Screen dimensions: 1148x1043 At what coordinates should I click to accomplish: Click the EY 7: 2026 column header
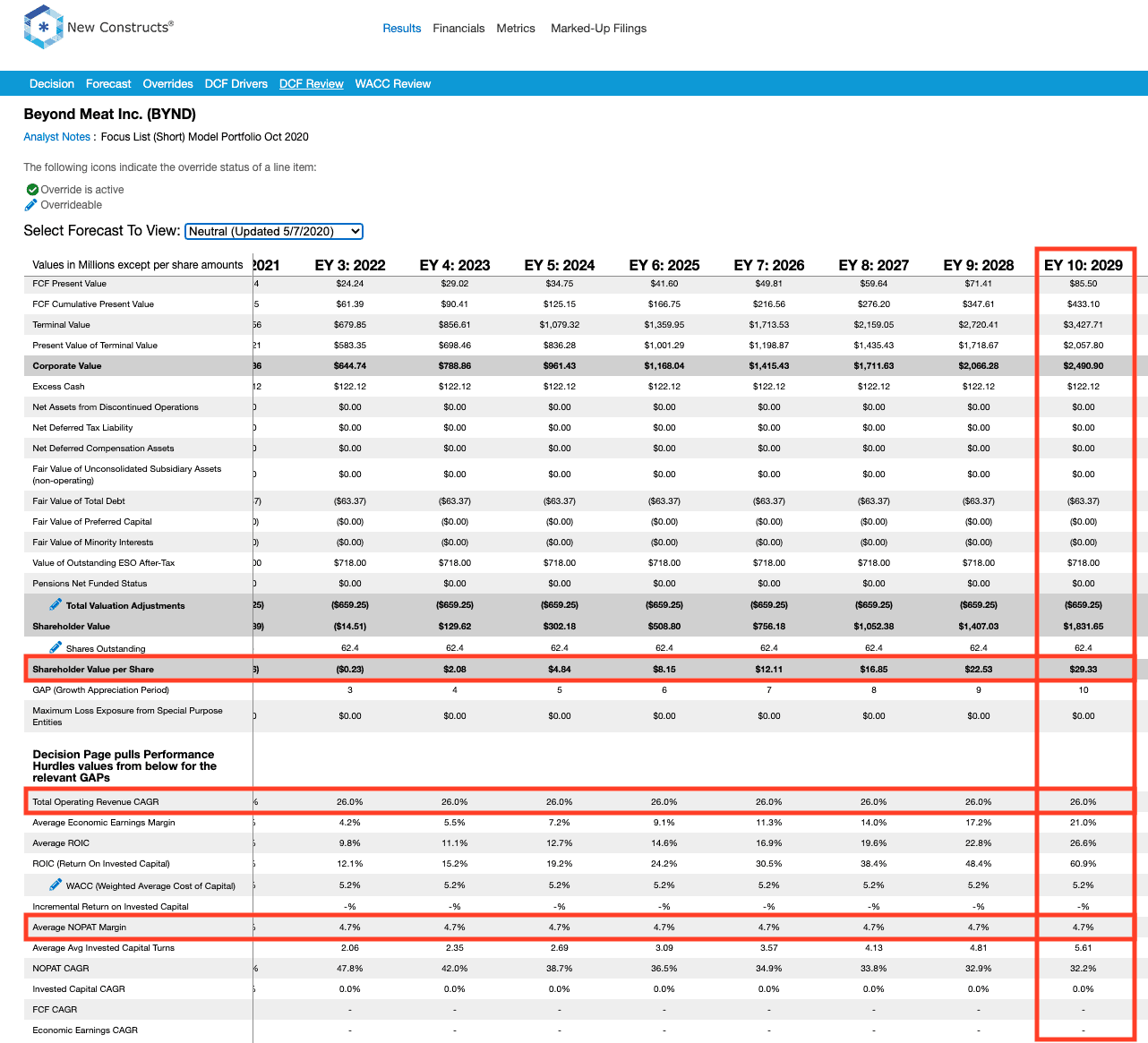[769, 265]
